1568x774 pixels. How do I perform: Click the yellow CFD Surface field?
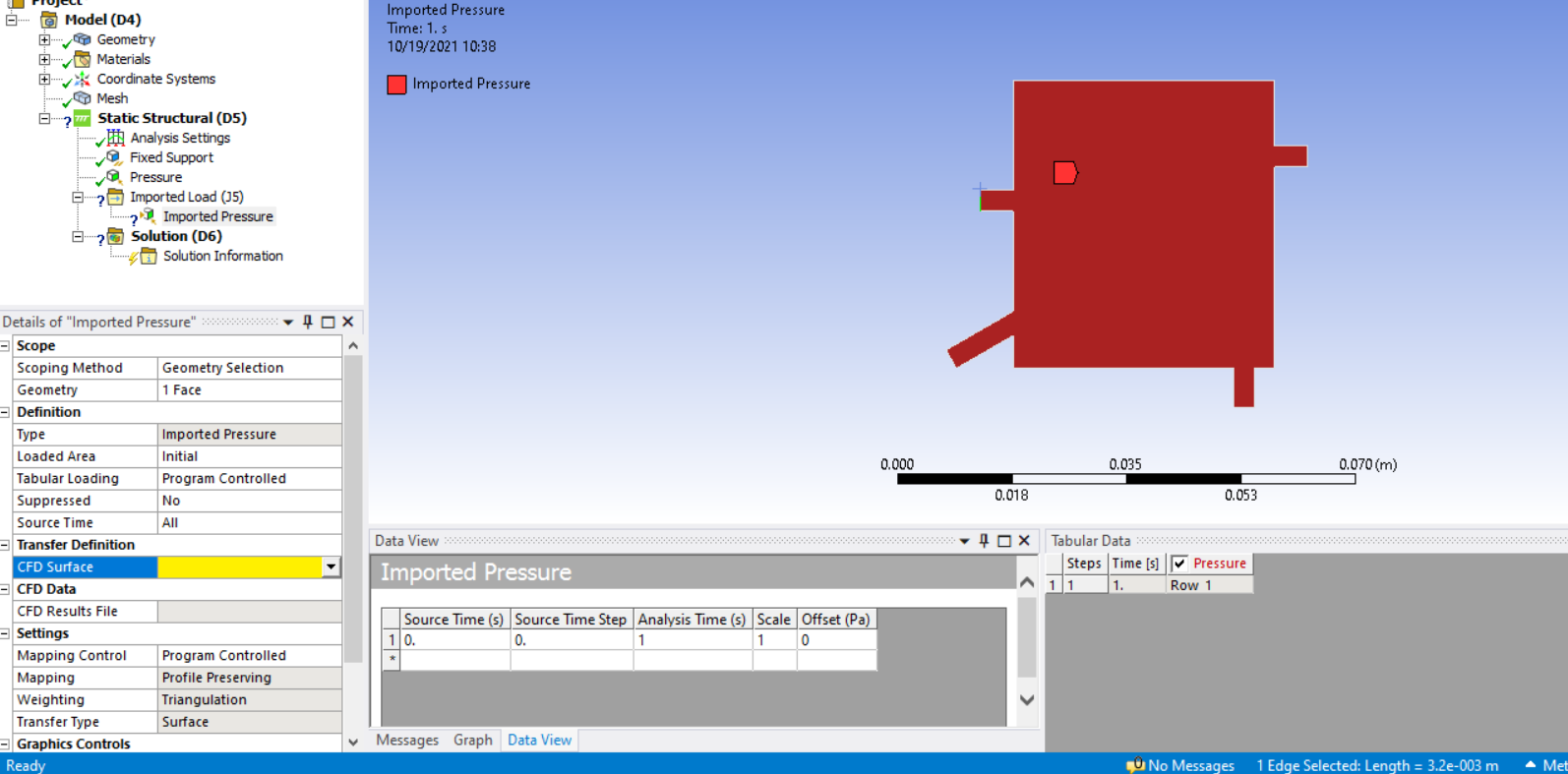pos(240,566)
